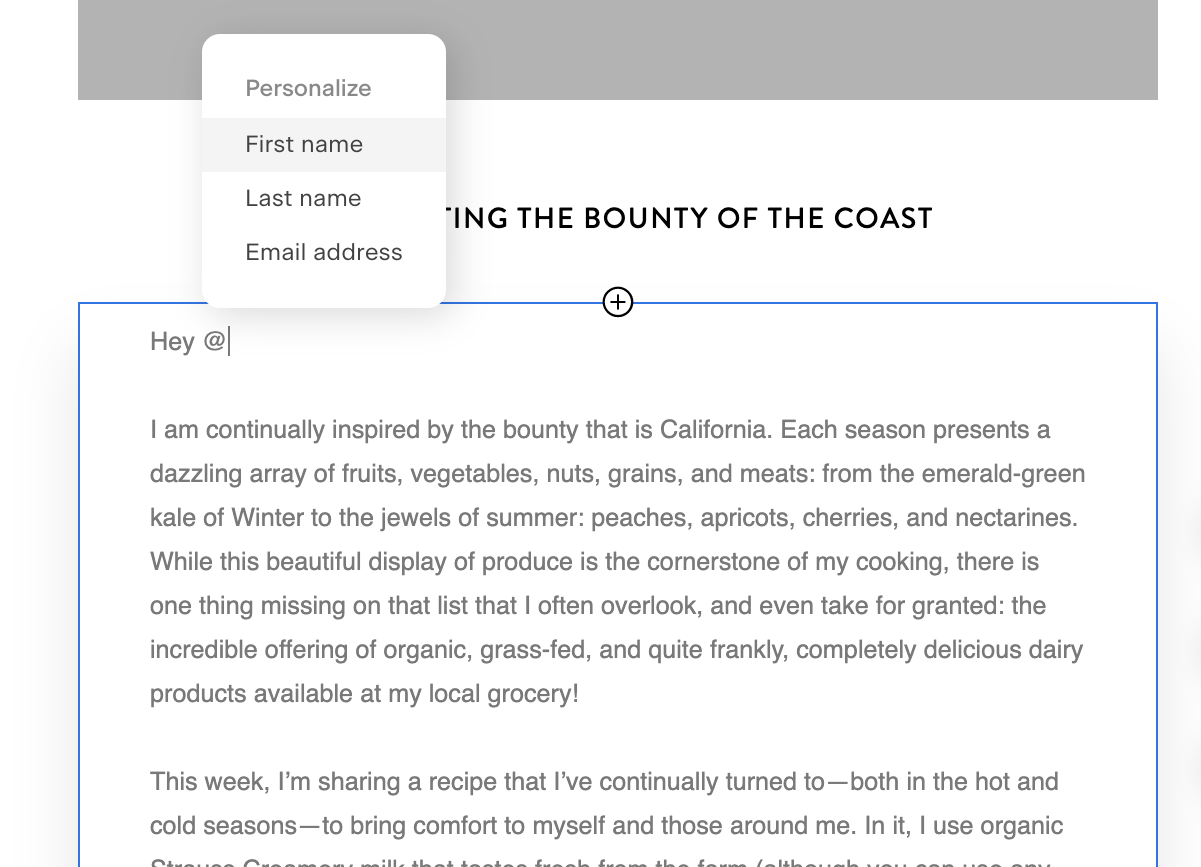
Task: Choose the Last name personalization option
Action: point(323,198)
